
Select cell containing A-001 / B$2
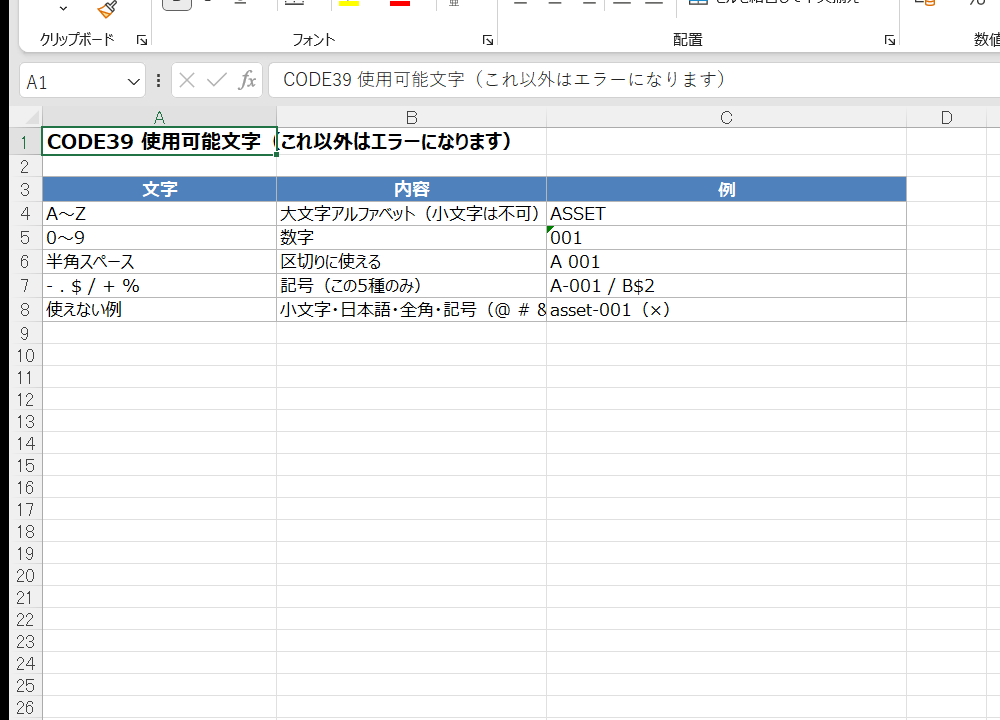click(x=726, y=286)
